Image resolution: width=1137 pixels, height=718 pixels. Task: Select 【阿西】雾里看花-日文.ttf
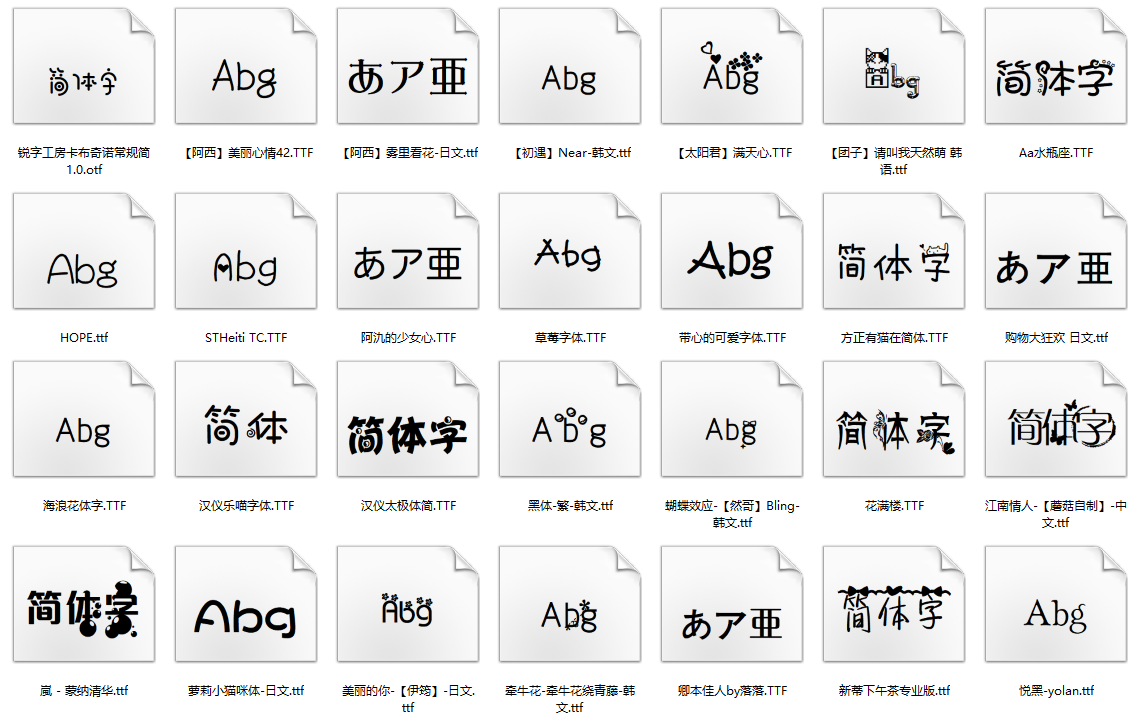pyautogui.click(x=408, y=68)
